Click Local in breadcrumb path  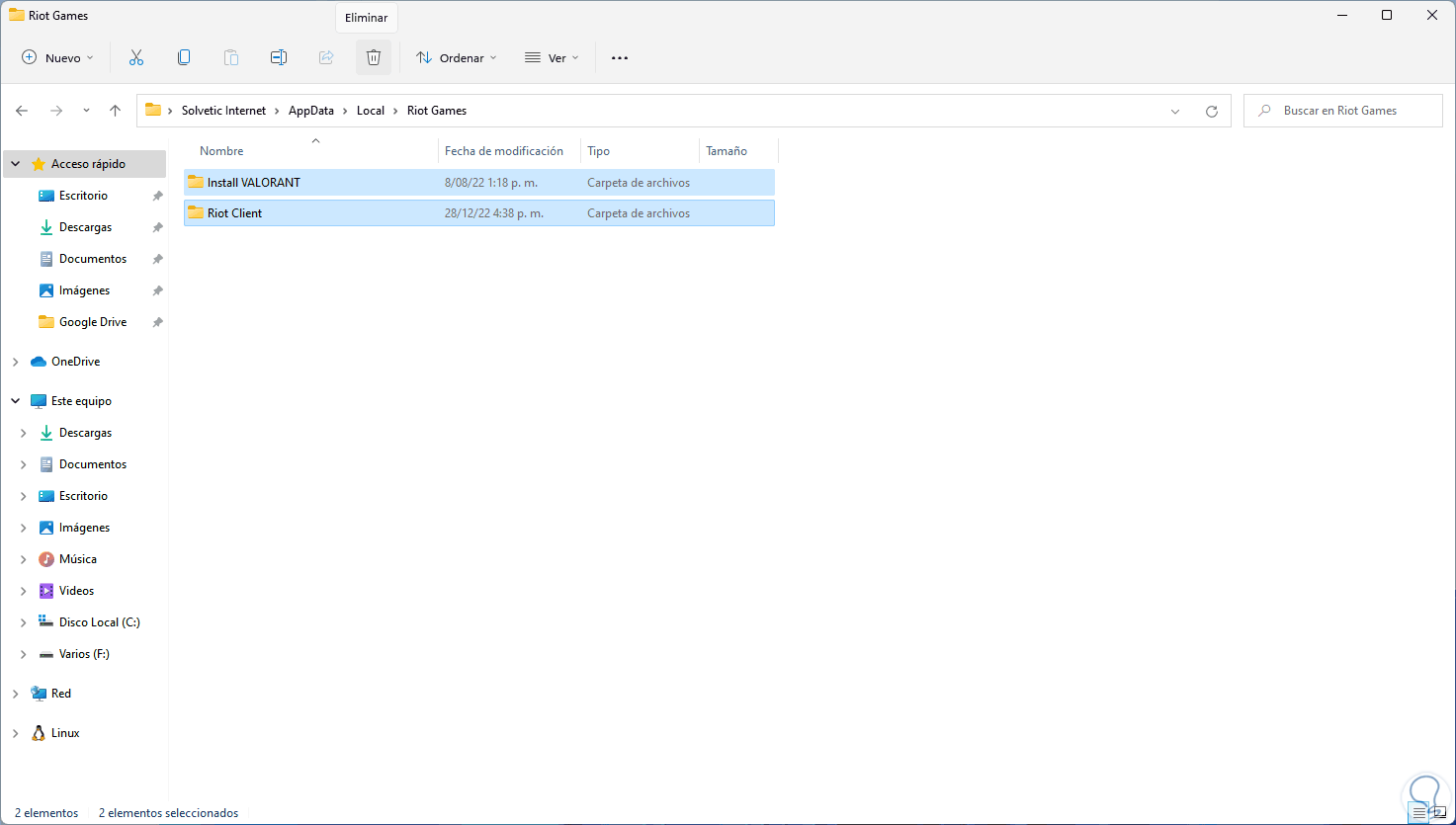click(371, 111)
